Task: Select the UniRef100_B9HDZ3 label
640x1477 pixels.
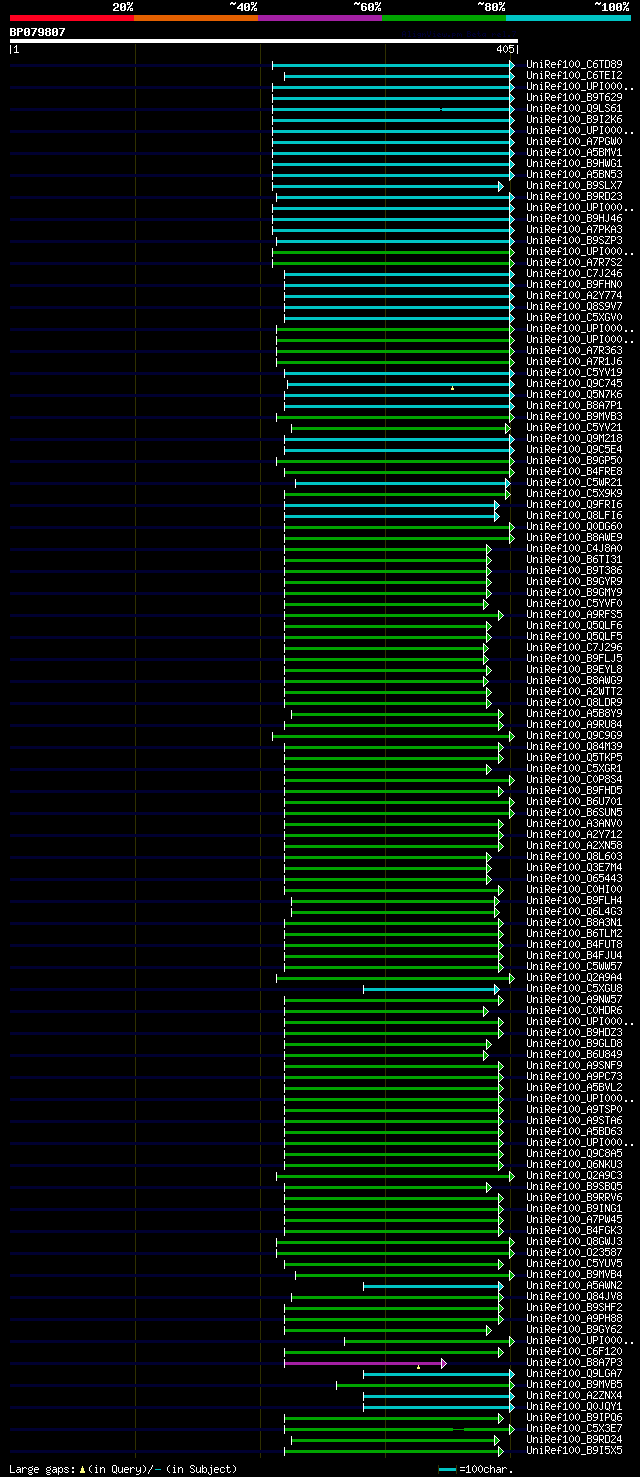Action: pyautogui.click(x=573, y=1032)
